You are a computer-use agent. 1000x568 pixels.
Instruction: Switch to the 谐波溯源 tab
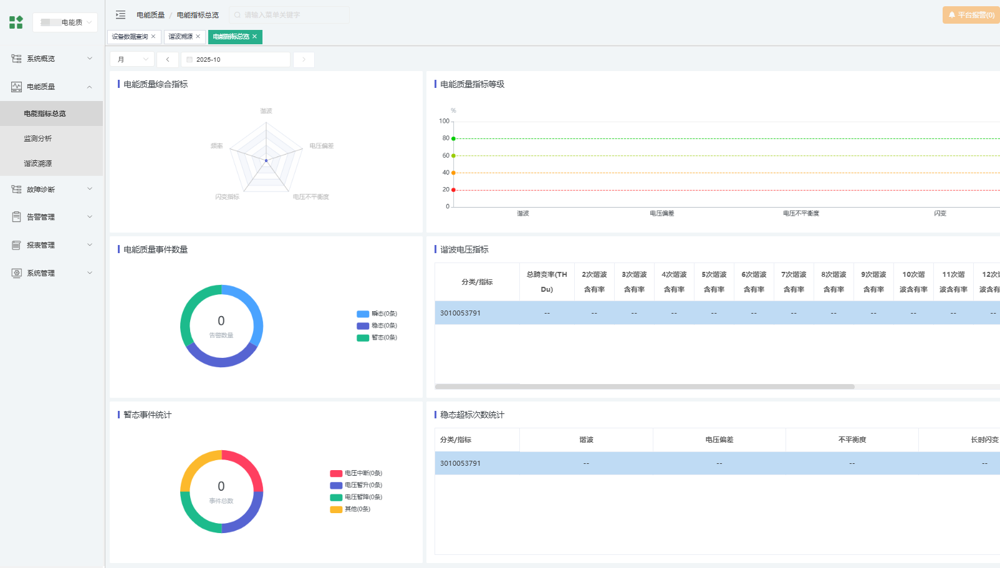180,37
